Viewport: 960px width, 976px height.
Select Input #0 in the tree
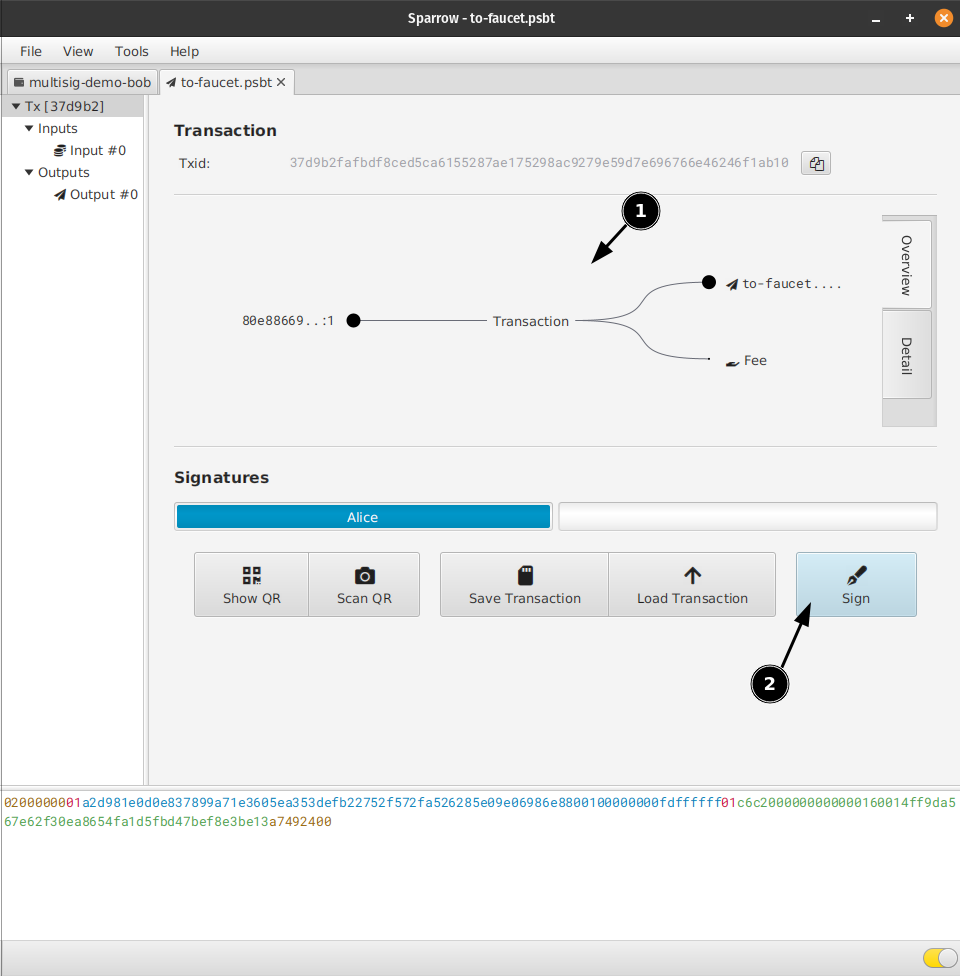coord(97,151)
